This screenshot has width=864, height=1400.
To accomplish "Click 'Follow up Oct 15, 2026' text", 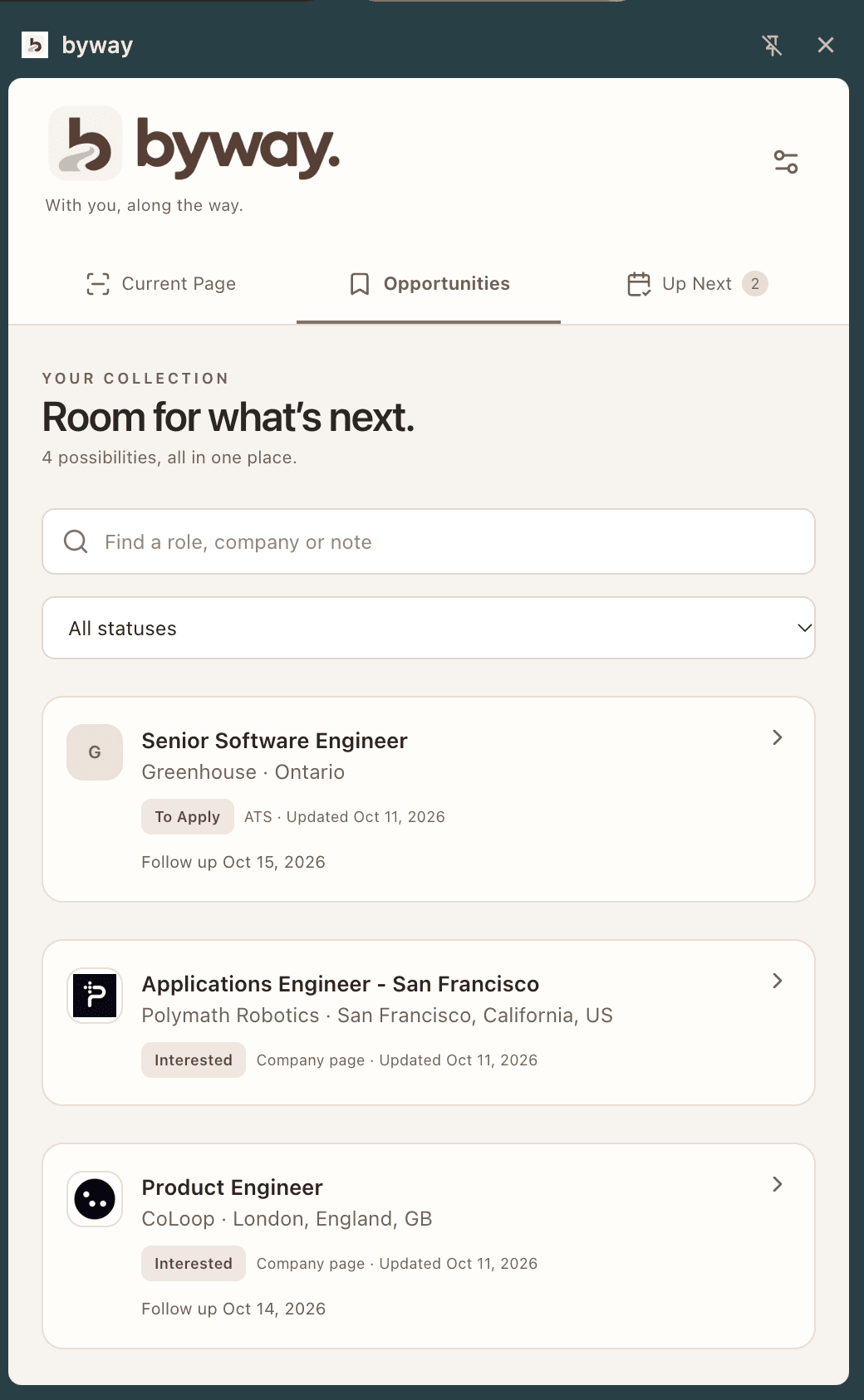I will coord(233,862).
